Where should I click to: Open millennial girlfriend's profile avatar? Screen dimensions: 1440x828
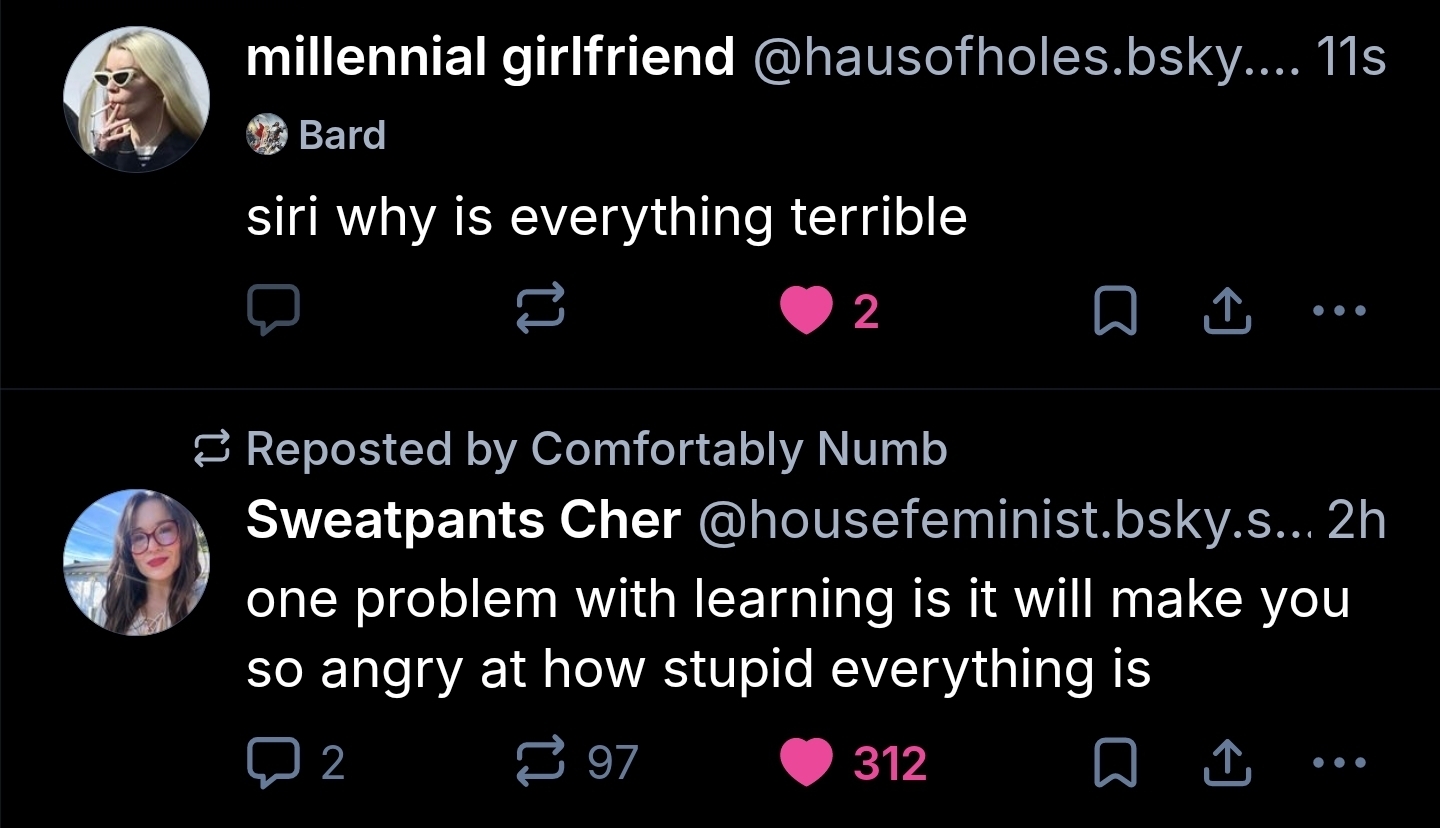(136, 100)
